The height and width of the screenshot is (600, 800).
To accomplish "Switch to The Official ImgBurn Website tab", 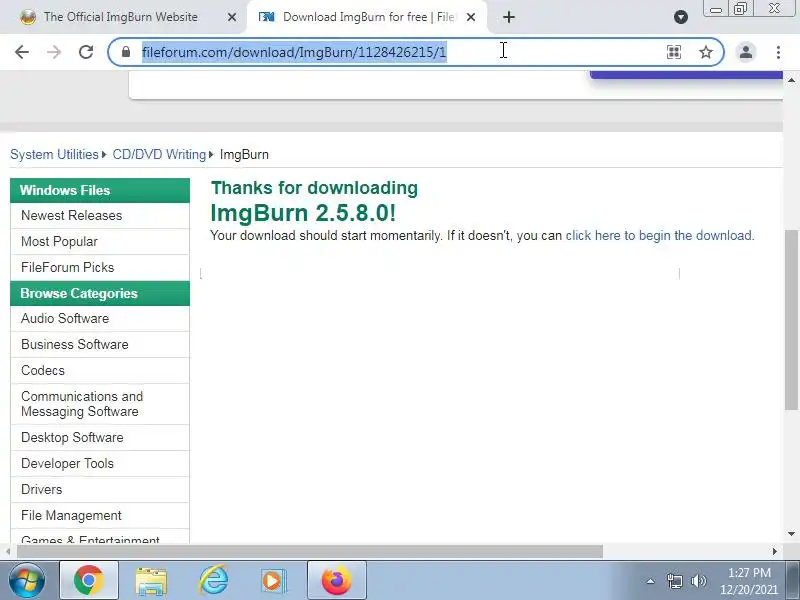I will click(x=120, y=17).
